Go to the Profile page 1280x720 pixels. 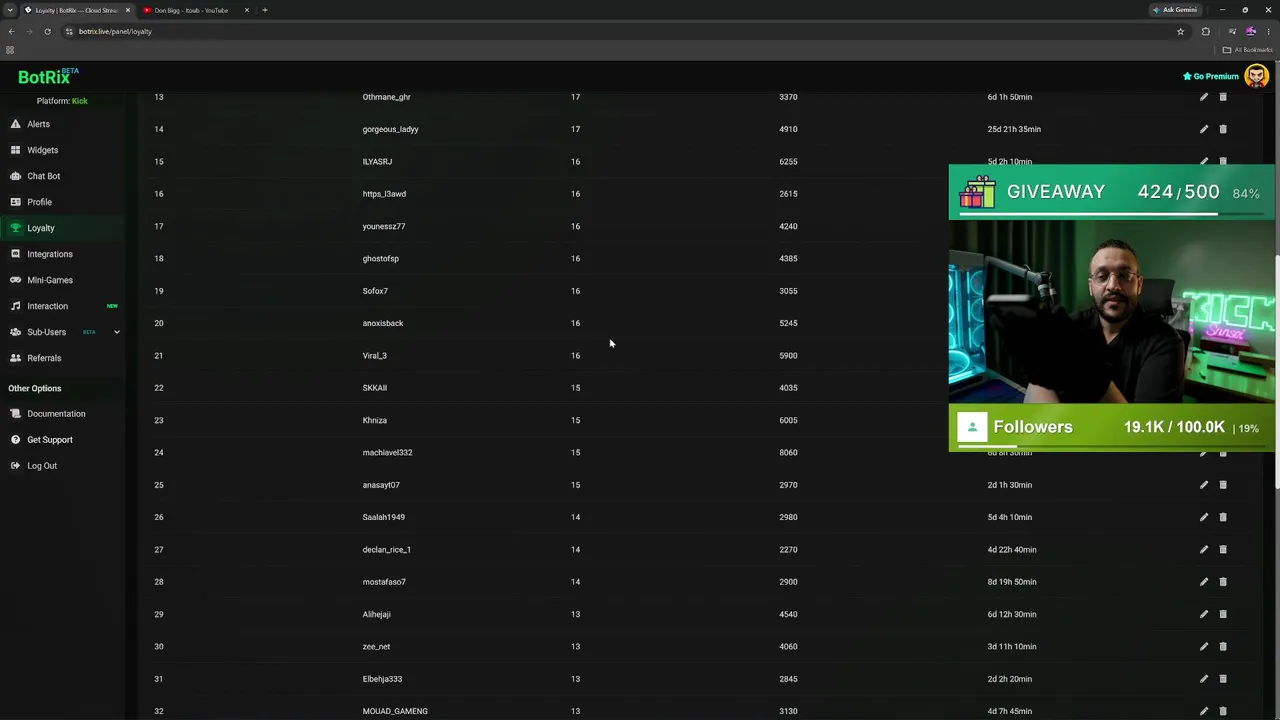(39, 202)
